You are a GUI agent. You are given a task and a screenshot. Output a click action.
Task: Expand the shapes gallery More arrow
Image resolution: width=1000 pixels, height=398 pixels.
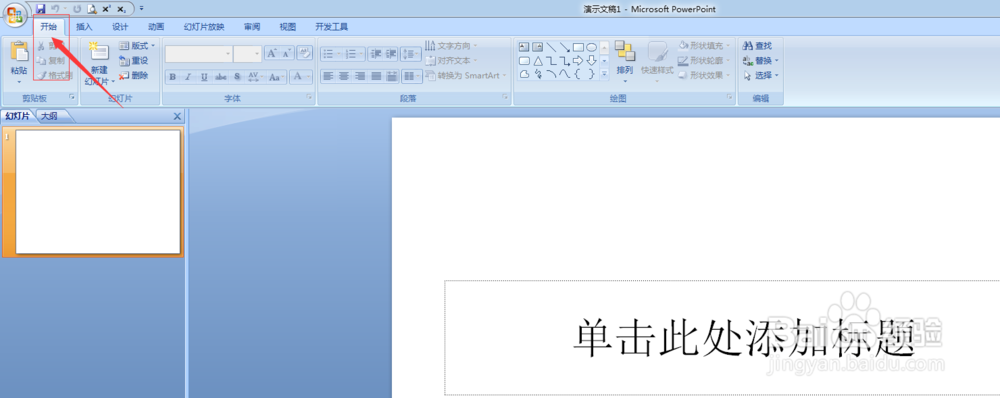[605, 74]
